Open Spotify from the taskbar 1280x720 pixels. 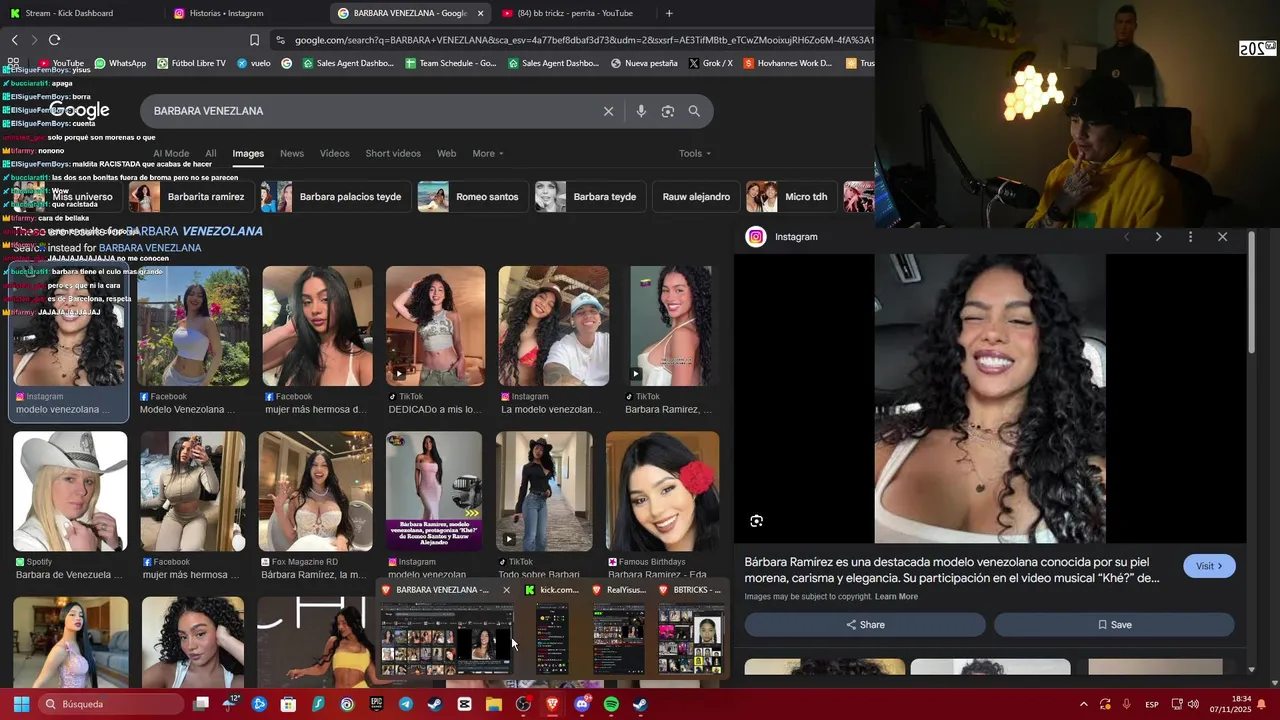pos(611,704)
